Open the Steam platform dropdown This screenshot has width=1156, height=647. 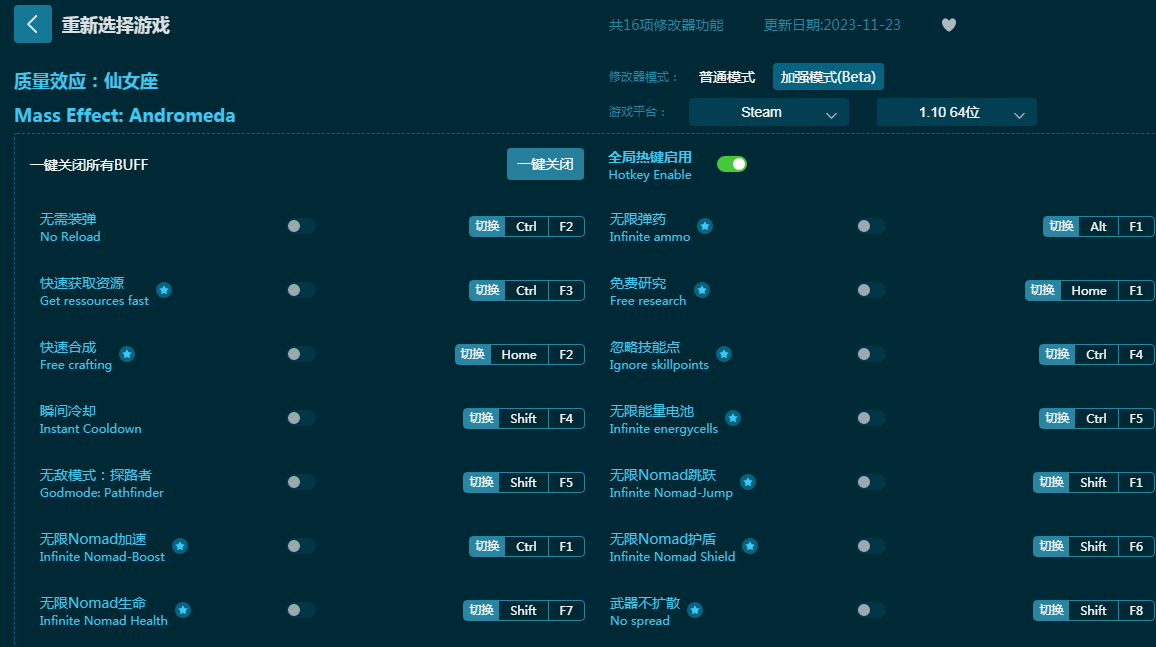click(x=768, y=112)
